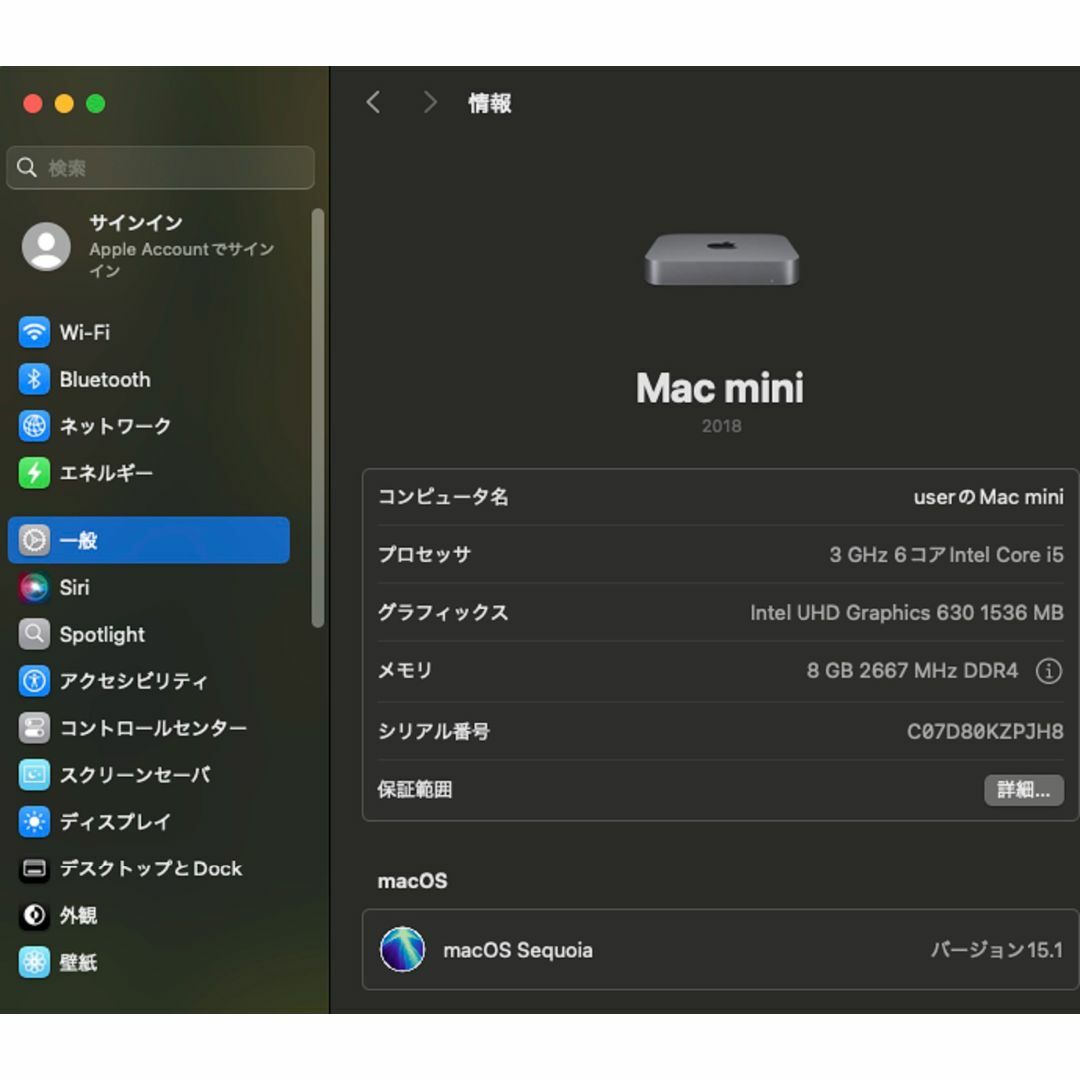The height and width of the screenshot is (1080, 1080).
Task: Click the 'Mac mini' title heading
Action: tap(720, 388)
